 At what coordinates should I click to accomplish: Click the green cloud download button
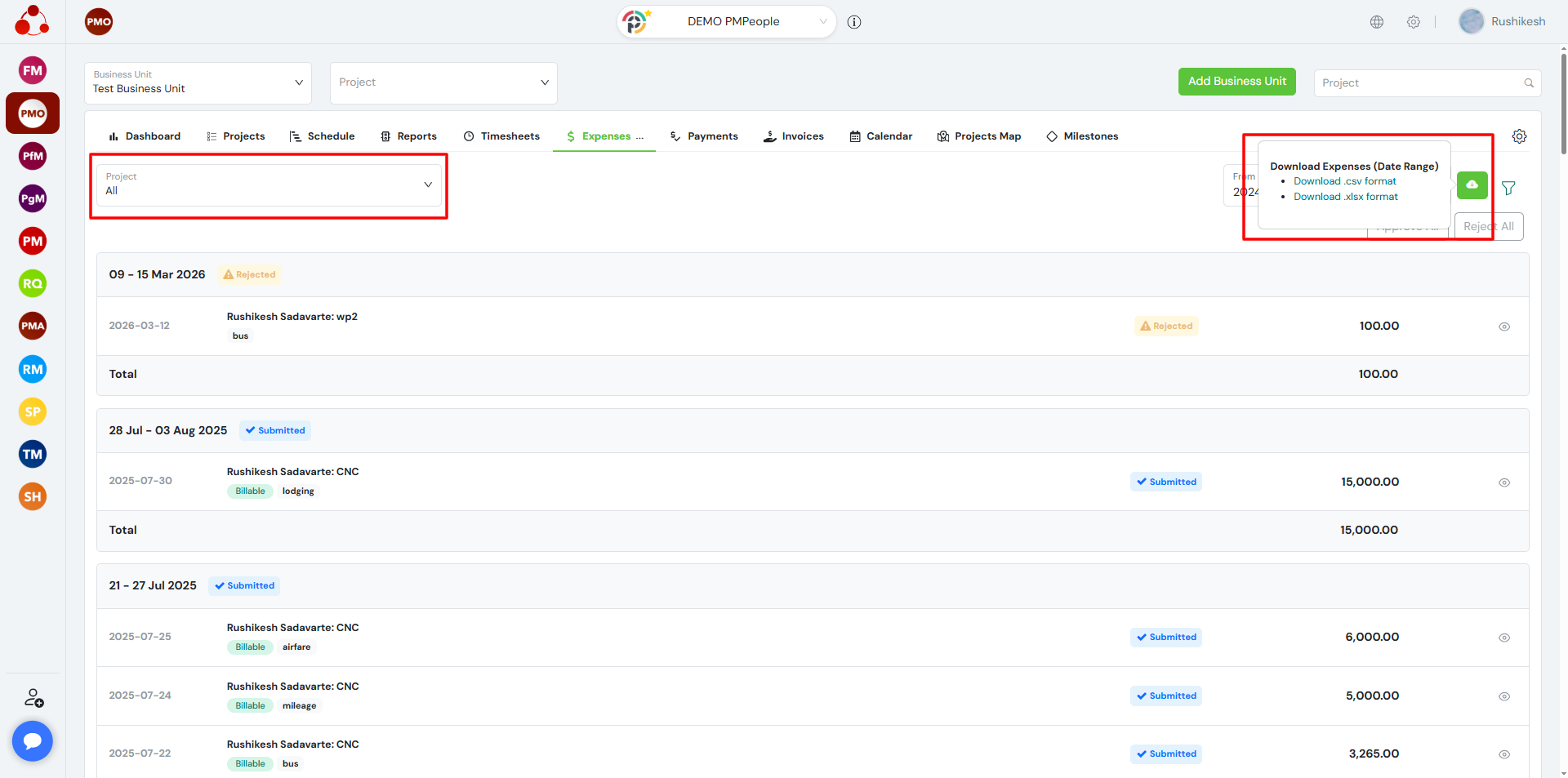[1472, 185]
